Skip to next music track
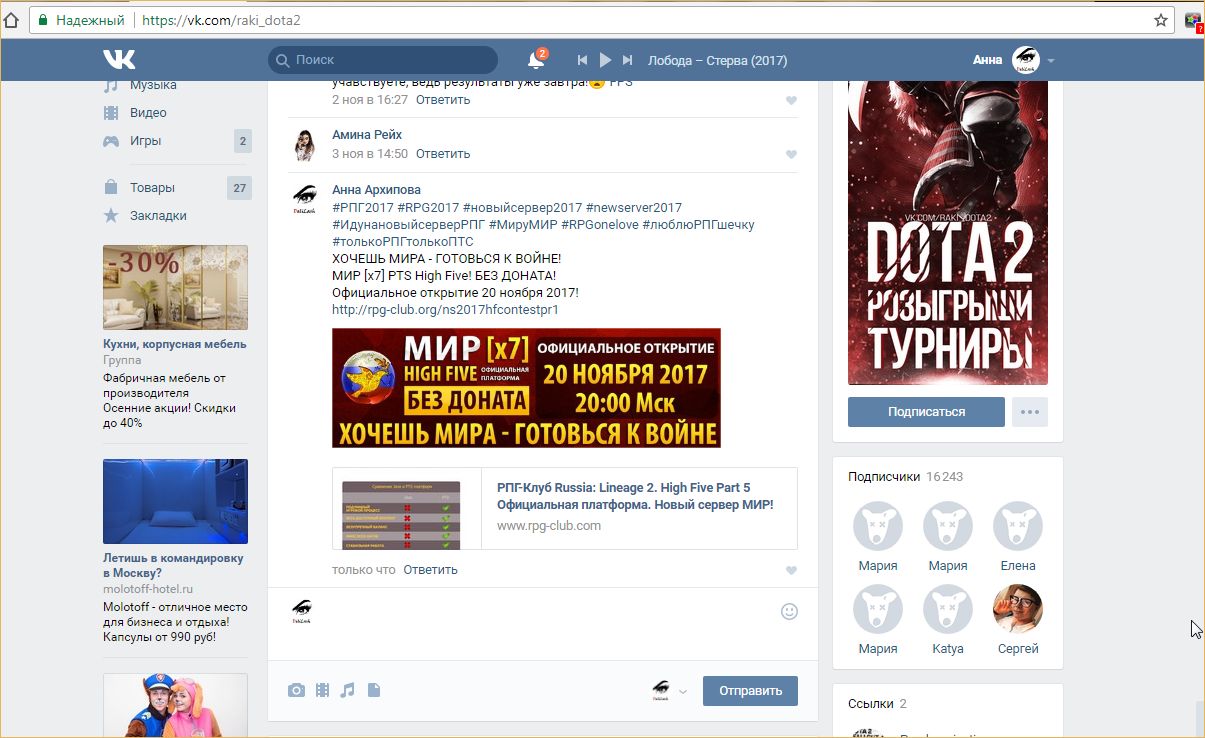 (x=628, y=60)
